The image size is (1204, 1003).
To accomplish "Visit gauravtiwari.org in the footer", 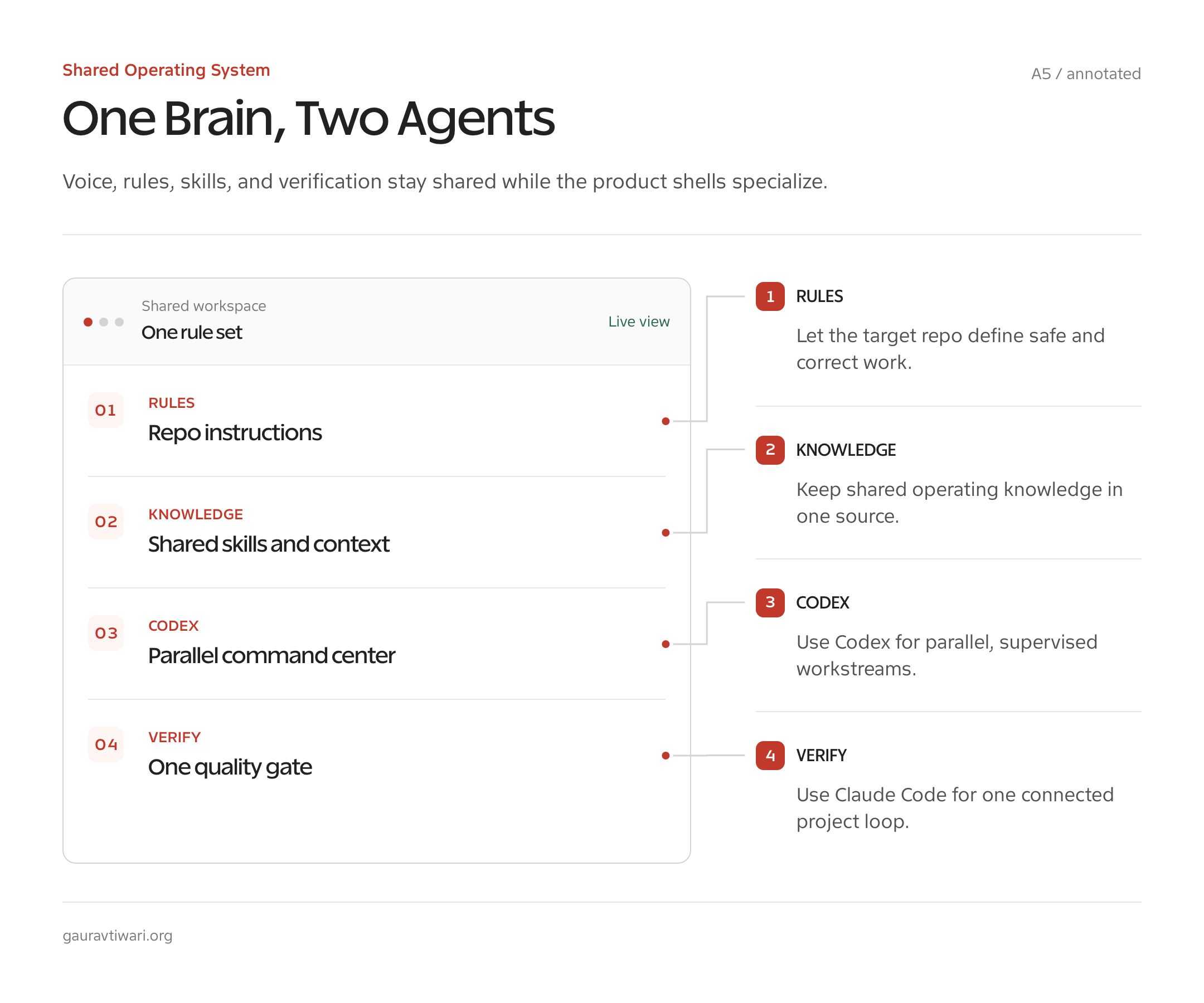I will click(118, 936).
